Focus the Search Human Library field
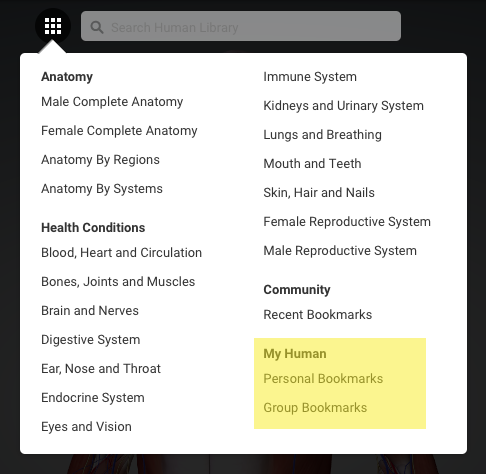486x474 pixels. click(241, 26)
